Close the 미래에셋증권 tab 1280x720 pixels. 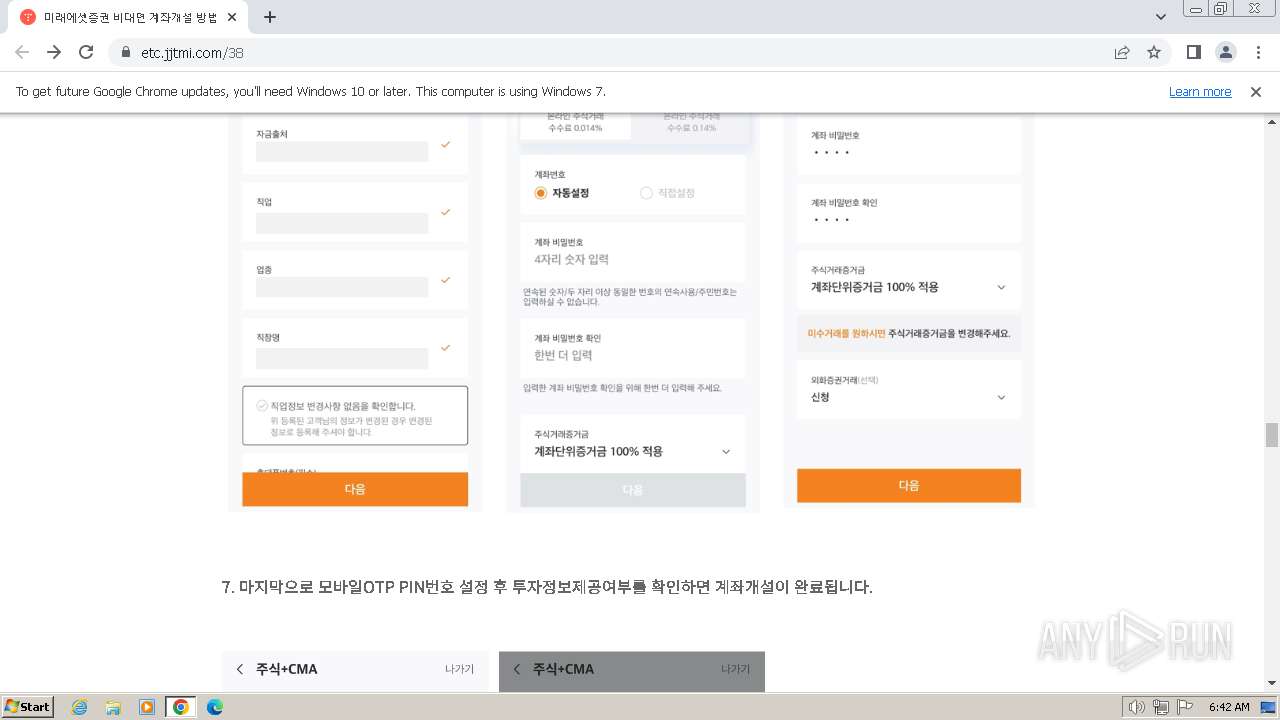click(x=232, y=17)
